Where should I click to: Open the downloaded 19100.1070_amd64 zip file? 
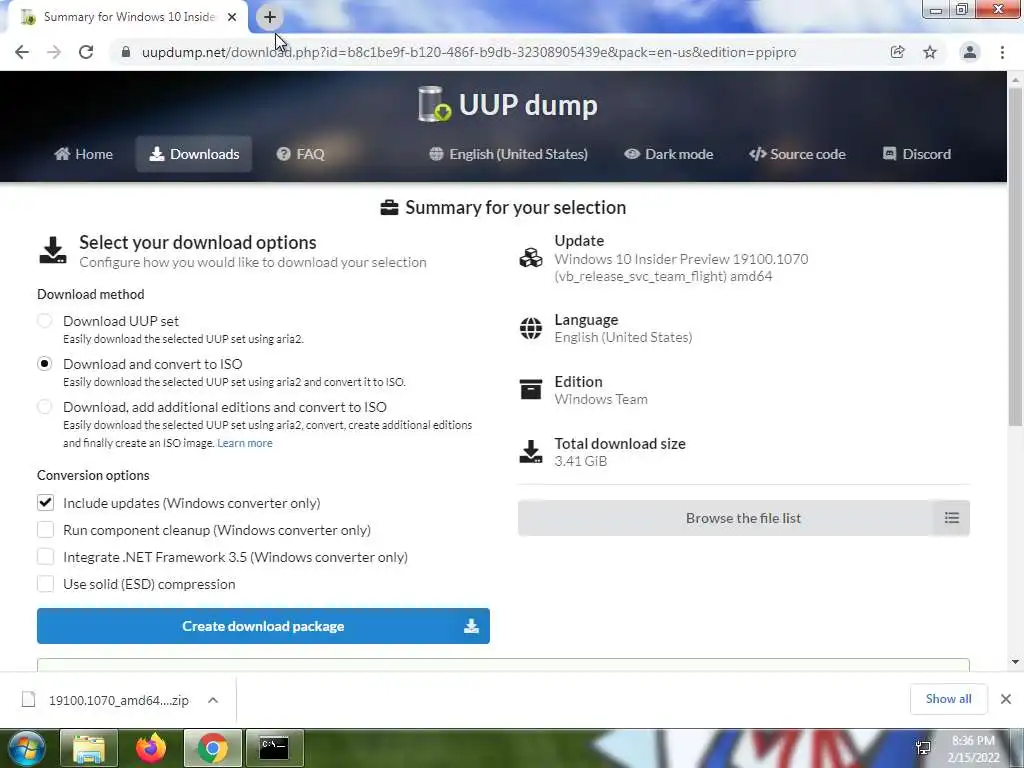tap(118, 700)
